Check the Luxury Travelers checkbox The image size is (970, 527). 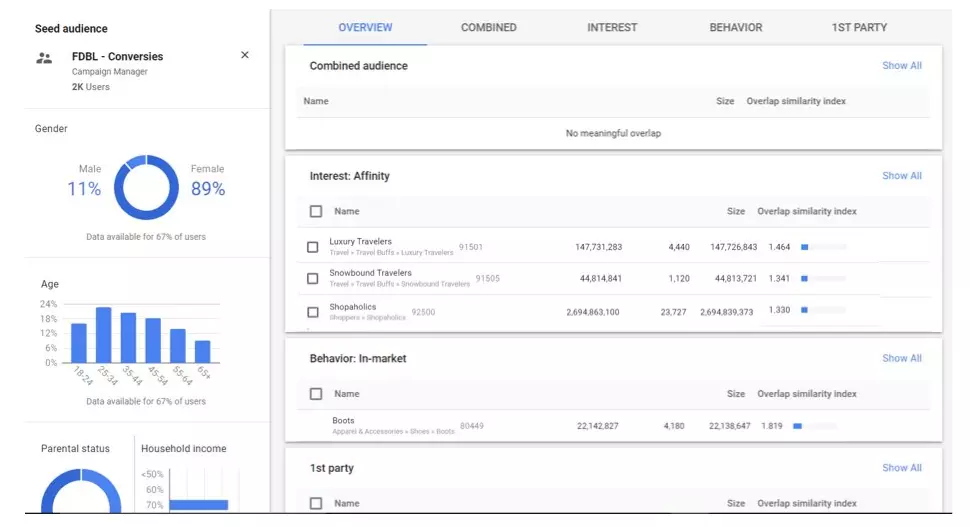tap(313, 247)
